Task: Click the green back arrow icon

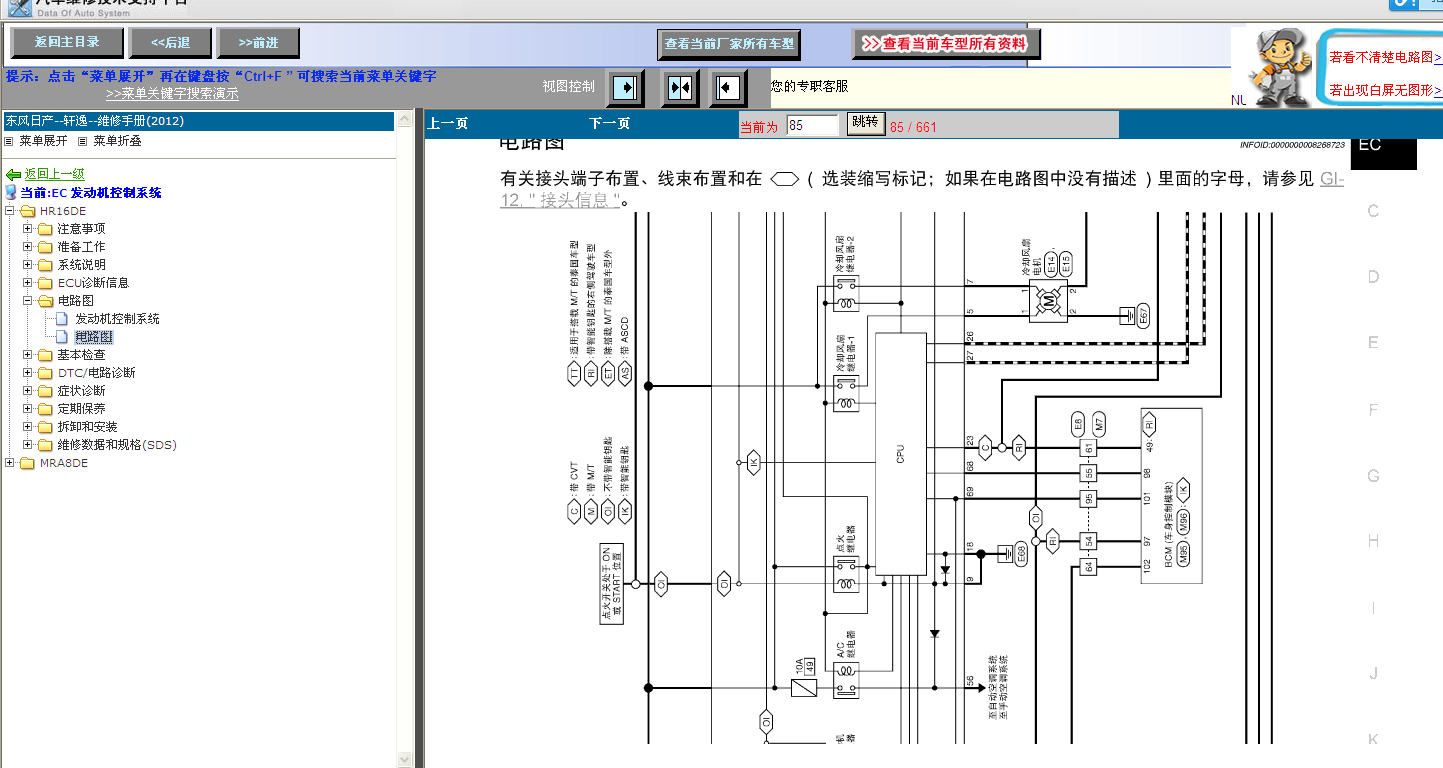Action: point(13,175)
